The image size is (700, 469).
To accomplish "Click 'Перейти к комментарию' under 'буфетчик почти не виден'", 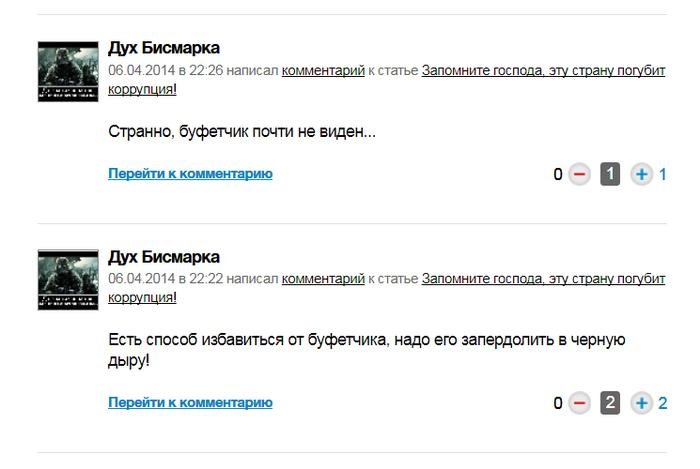I will [x=190, y=174].
